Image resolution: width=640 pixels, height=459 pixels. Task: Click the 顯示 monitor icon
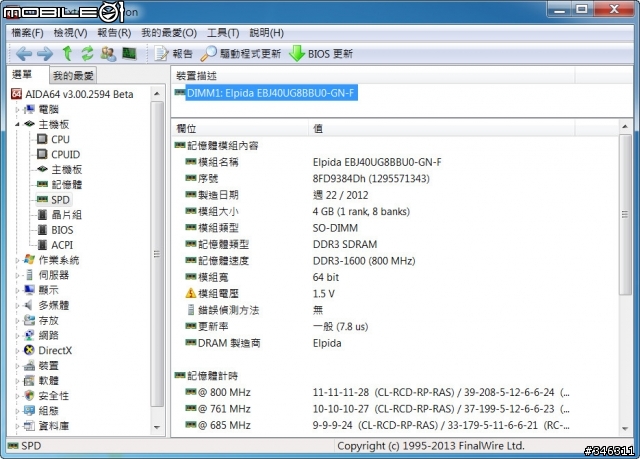tap(29, 290)
